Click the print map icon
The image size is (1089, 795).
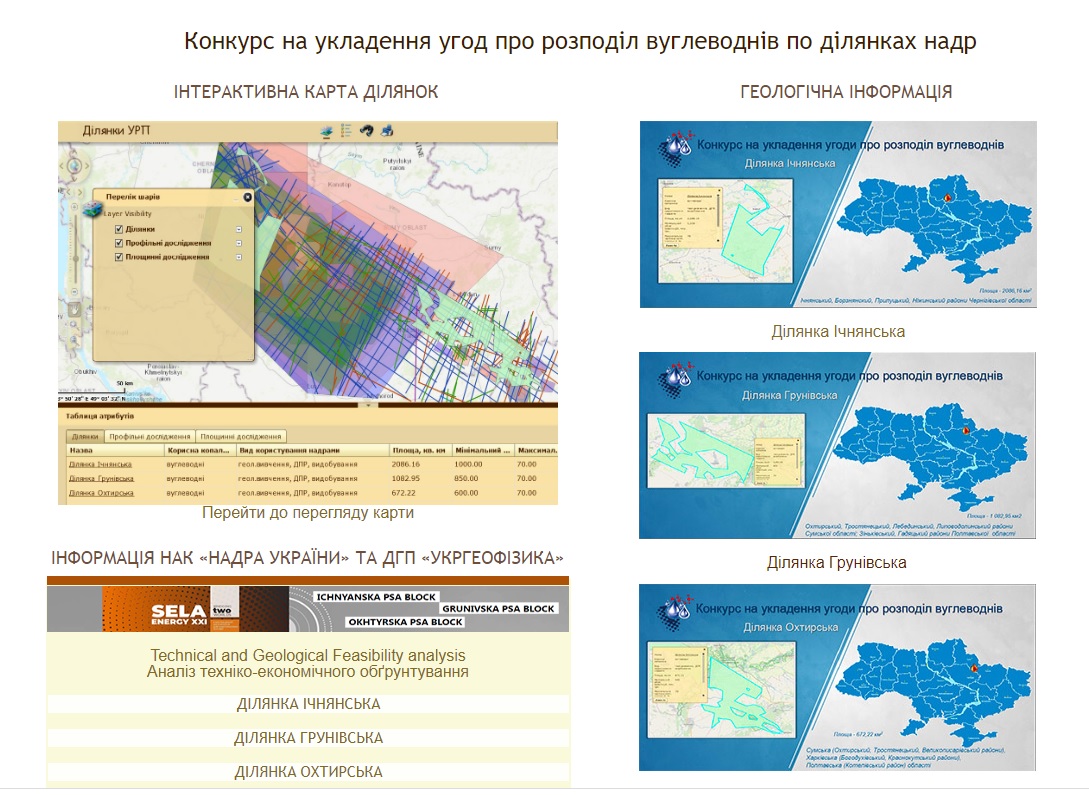click(387, 131)
